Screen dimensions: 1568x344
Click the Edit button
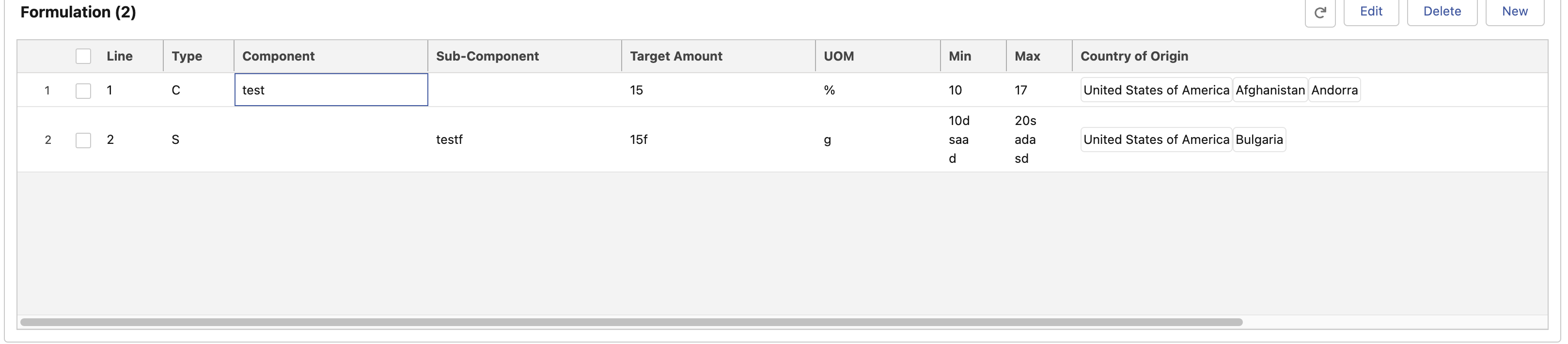click(x=1371, y=12)
